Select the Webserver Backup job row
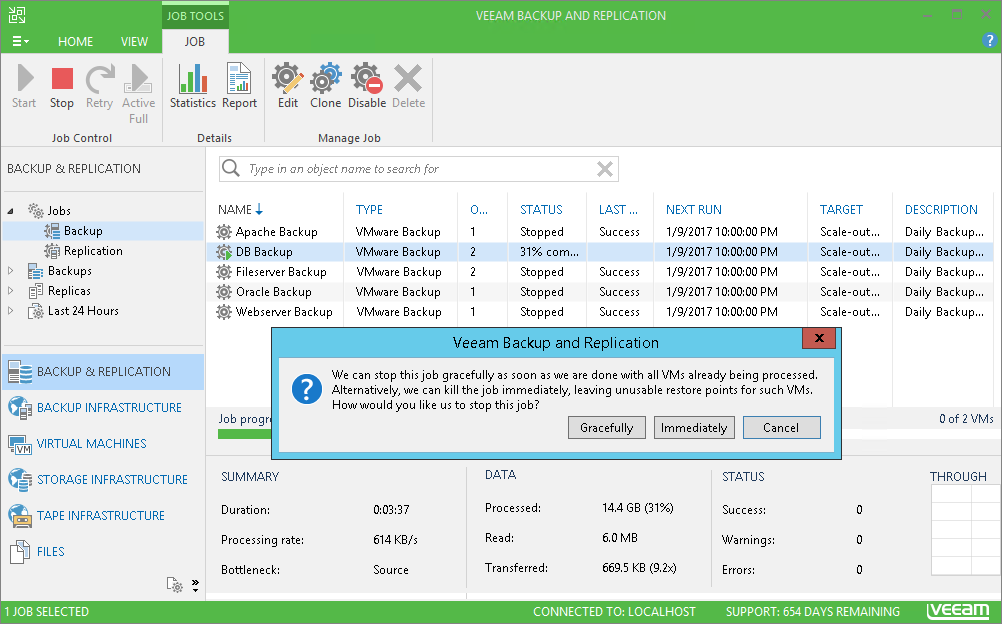This screenshot has width=1002, height=624. click(600, 312)
